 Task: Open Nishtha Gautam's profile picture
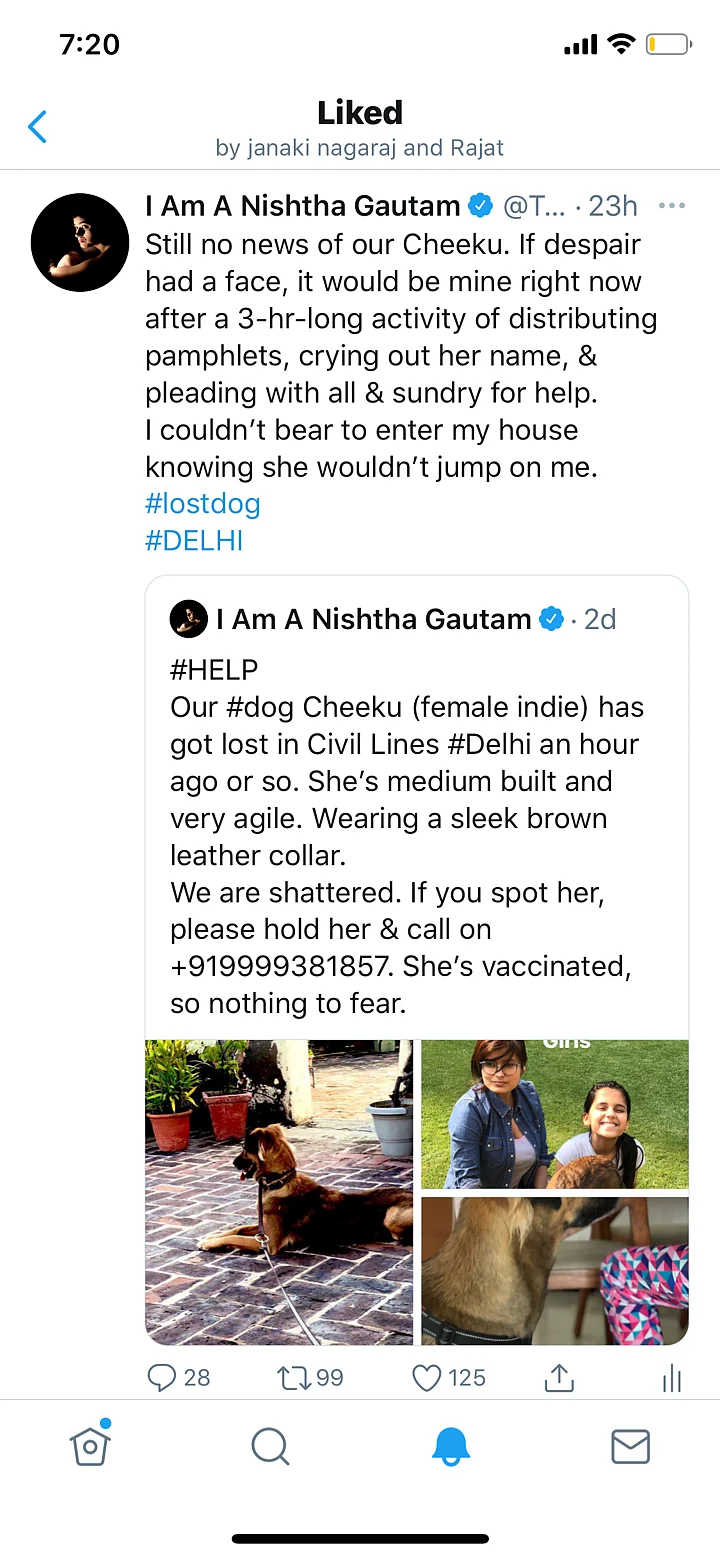point(80,243)
